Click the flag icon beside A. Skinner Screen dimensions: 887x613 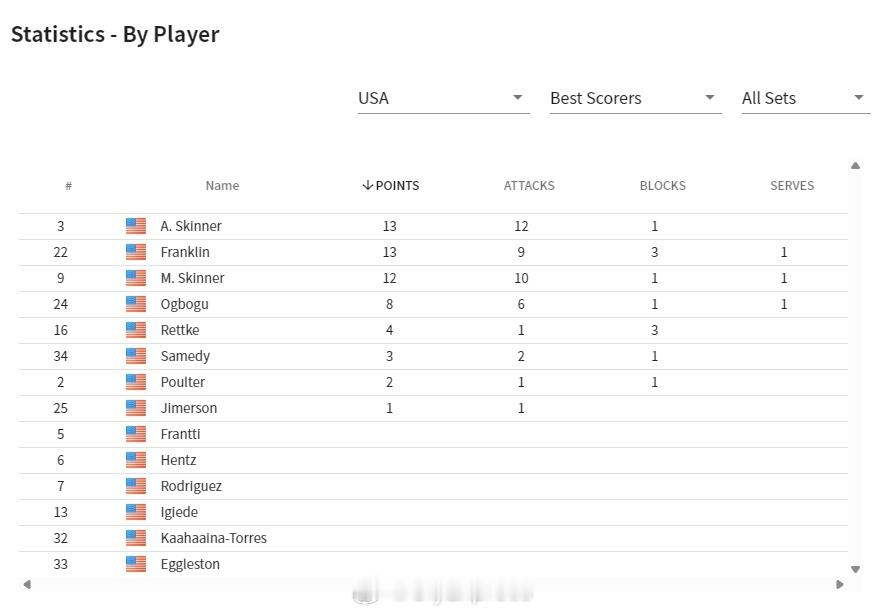point(136,226)
